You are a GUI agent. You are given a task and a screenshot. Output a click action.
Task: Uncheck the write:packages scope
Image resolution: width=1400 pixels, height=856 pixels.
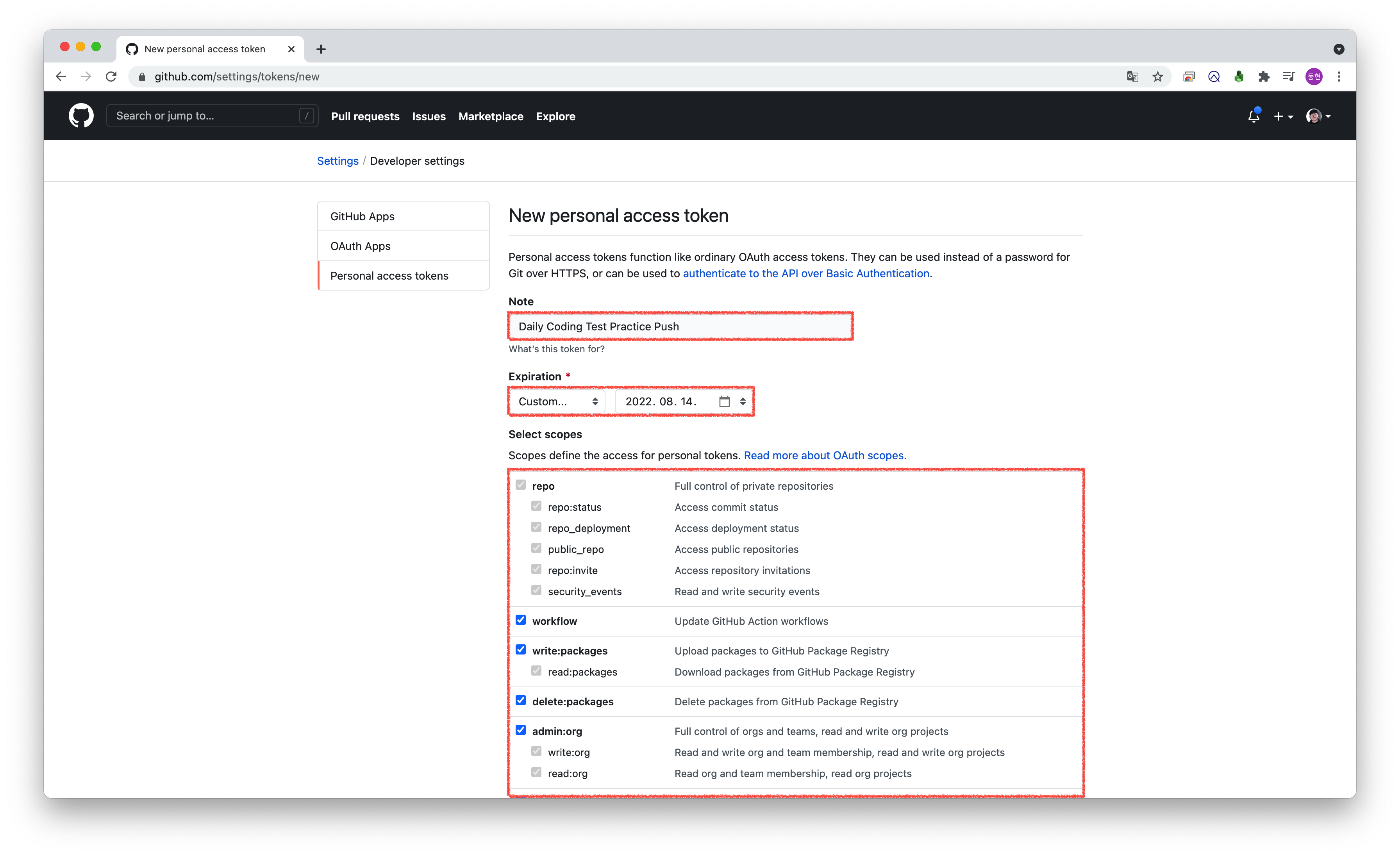(520, 649)
